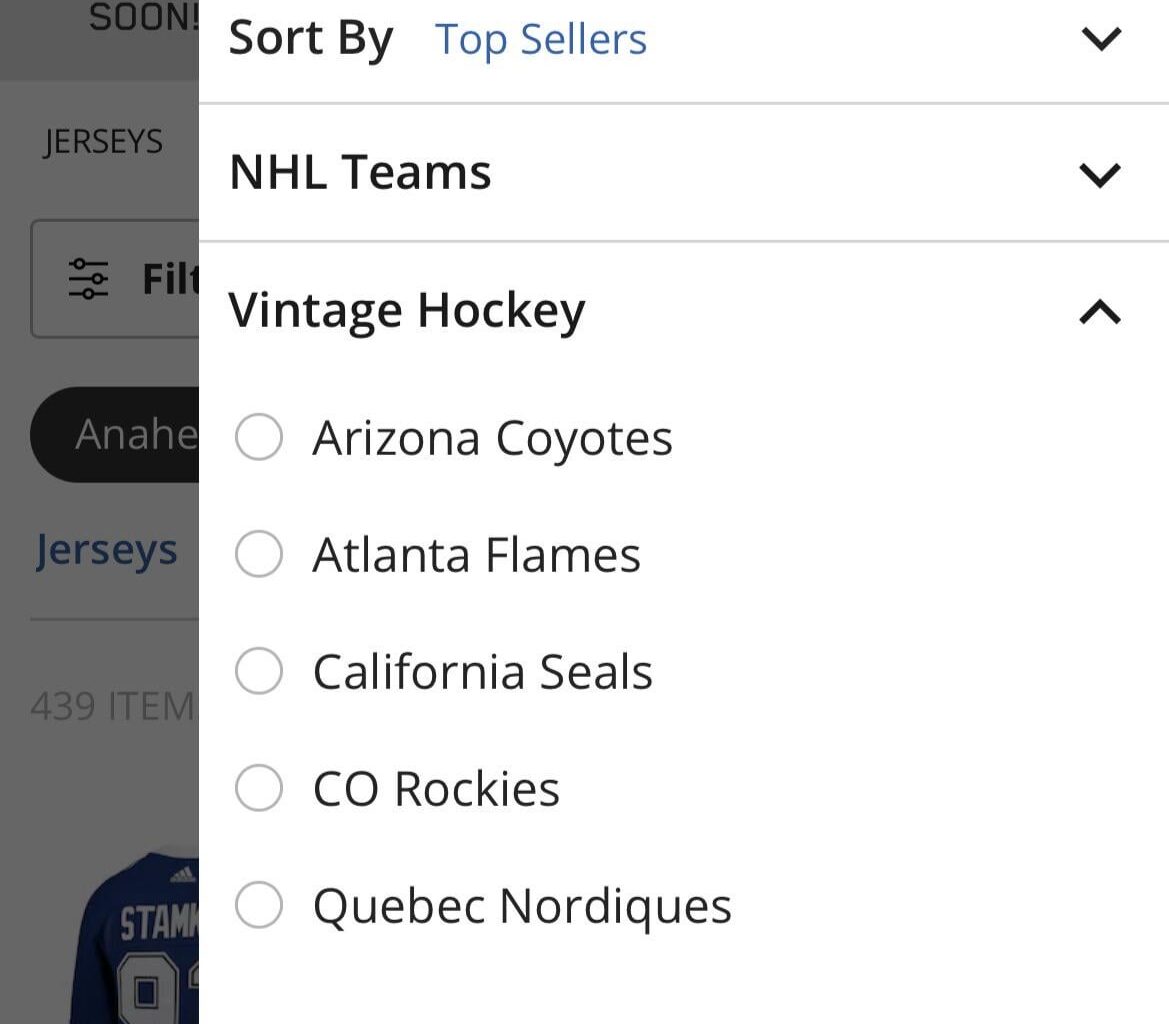
Task: Expand the Sort By dropdown chevron
Action: coord(1101,39)
